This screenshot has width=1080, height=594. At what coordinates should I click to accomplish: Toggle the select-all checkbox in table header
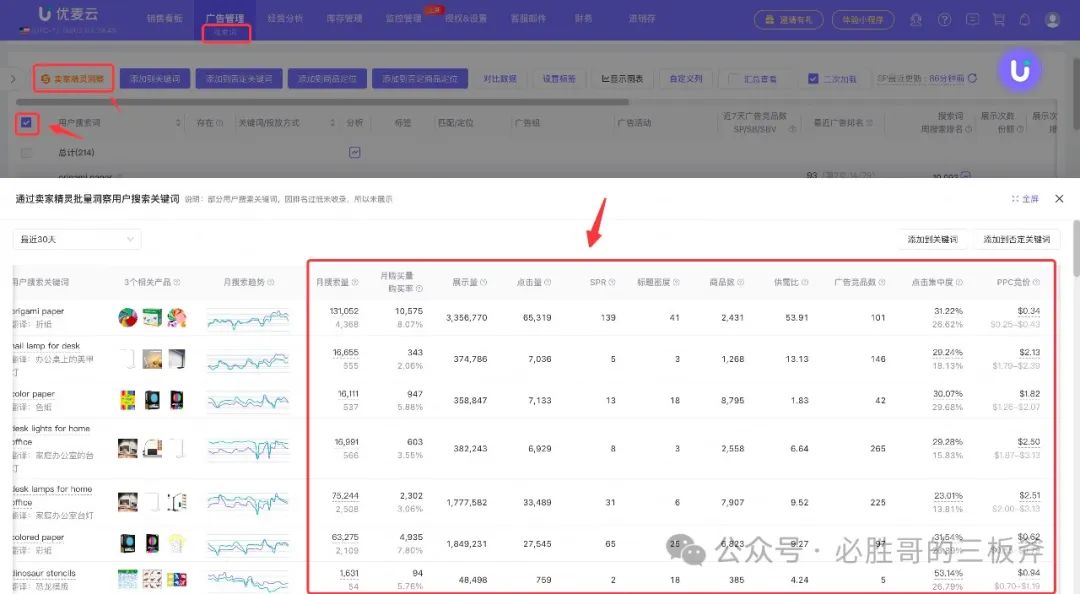click(27, 122)
